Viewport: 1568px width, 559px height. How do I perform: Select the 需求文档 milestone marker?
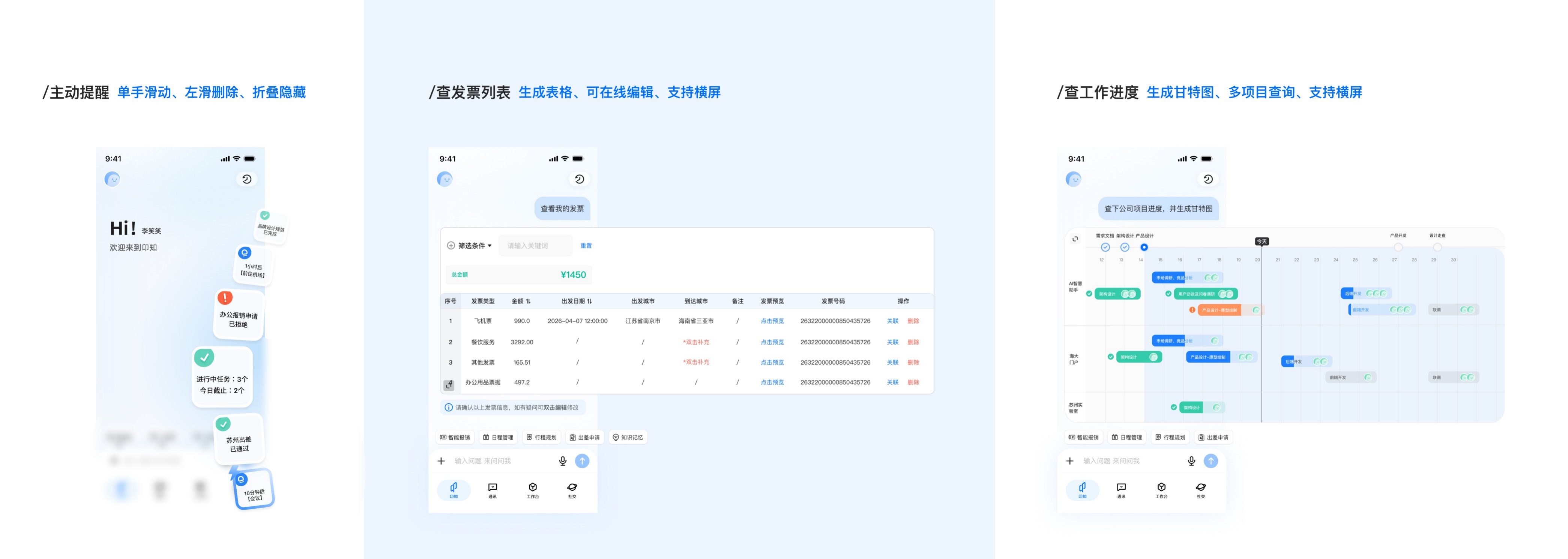(1105, 247)
